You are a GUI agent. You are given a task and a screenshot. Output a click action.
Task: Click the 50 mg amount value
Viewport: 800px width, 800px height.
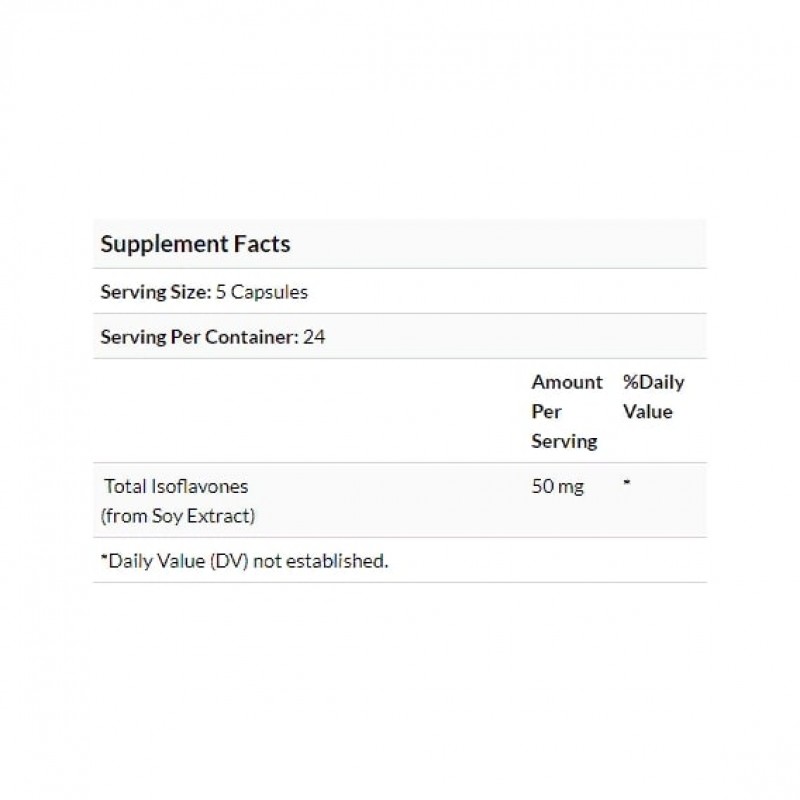558,486
